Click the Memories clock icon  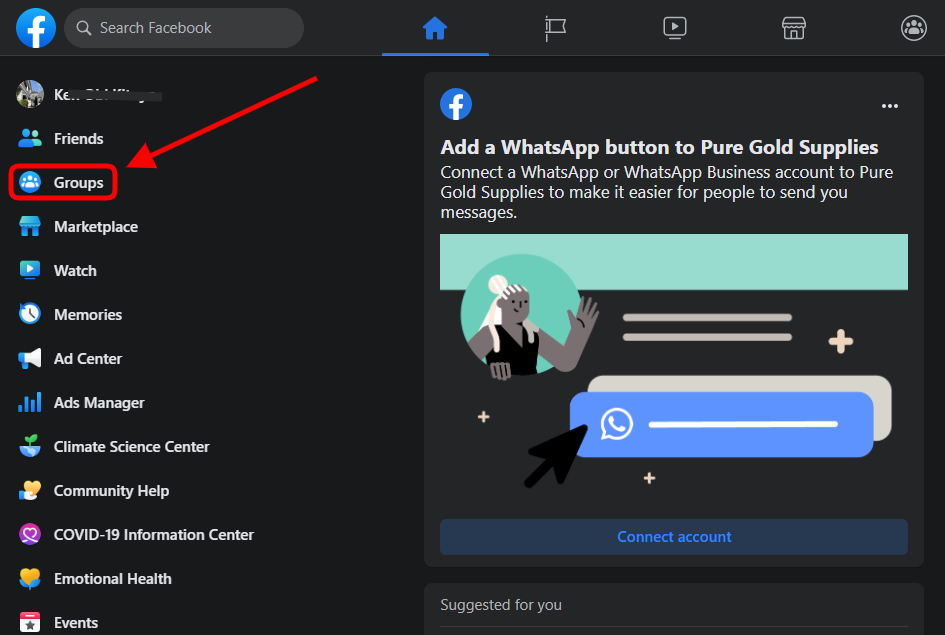(30, 314)
